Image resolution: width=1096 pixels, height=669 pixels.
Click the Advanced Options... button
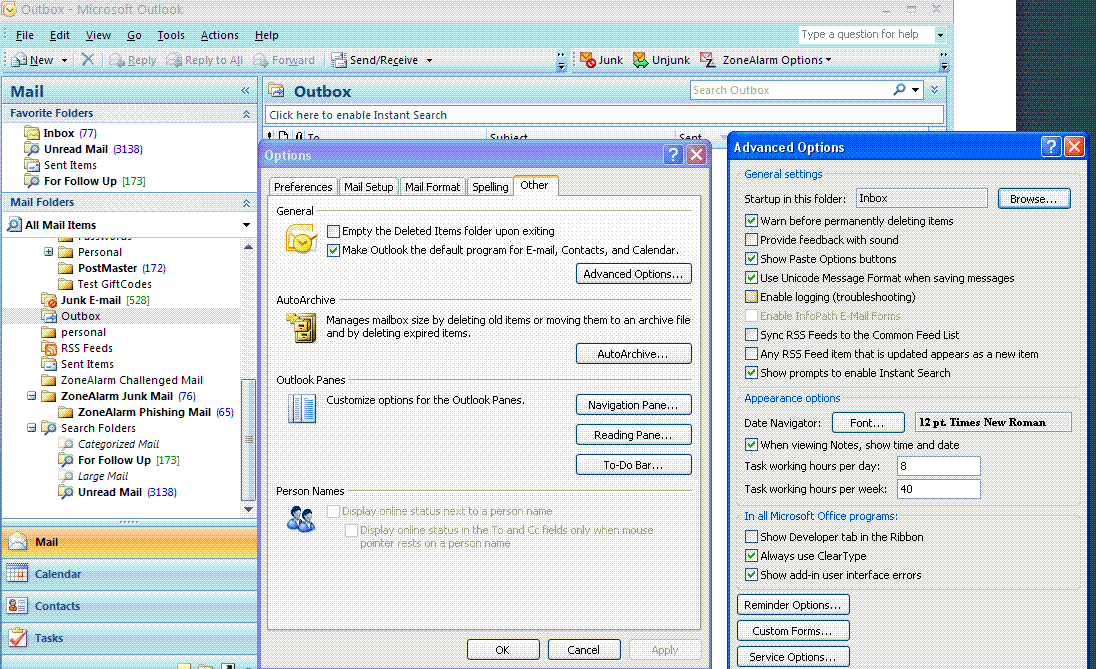(x=633, y=274)
